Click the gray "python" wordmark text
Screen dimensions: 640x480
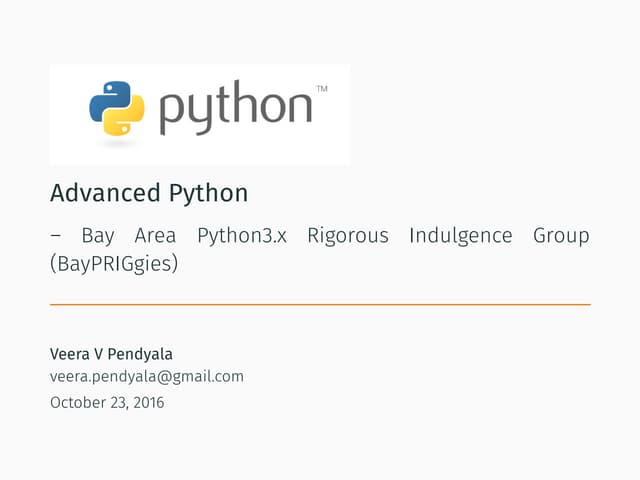234,110
